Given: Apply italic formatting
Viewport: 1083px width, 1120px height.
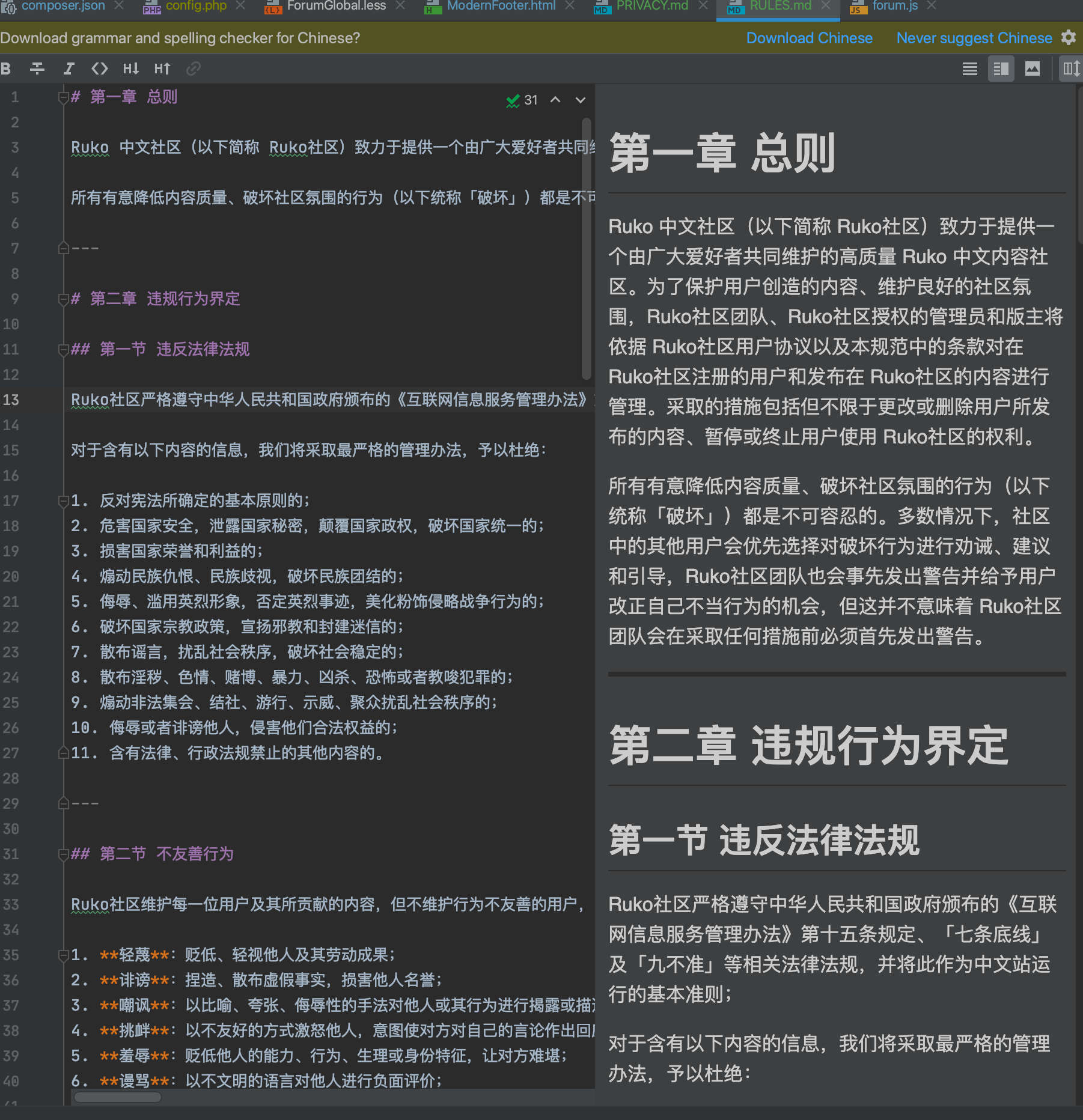Looking at the screenshot, I should point(69,68).
